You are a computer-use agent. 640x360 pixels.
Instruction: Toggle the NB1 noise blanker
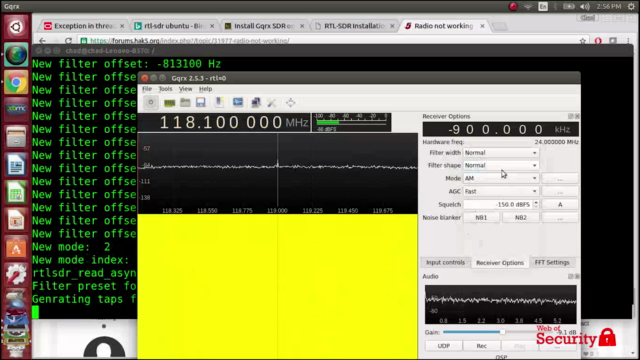tap(481, 218)
